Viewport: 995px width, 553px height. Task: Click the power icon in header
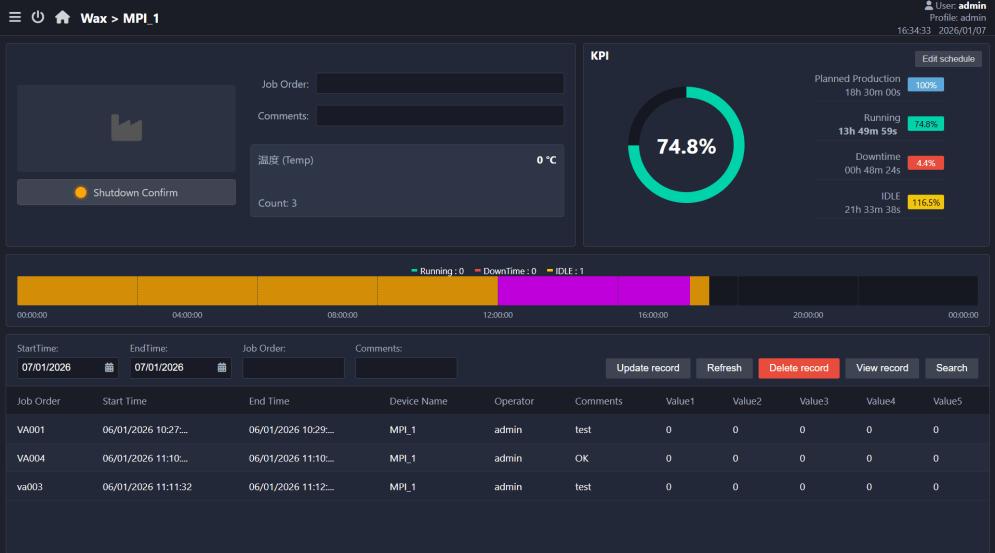[38, 17]
